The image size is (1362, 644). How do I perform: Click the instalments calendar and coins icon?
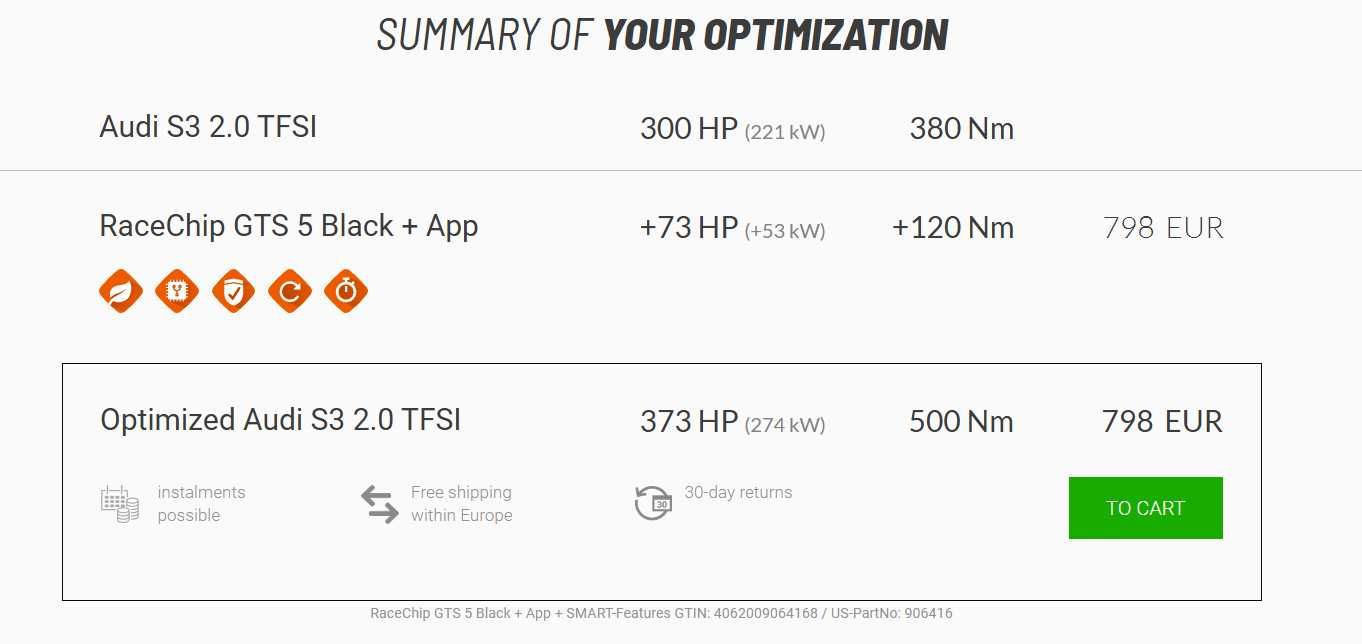120,503
